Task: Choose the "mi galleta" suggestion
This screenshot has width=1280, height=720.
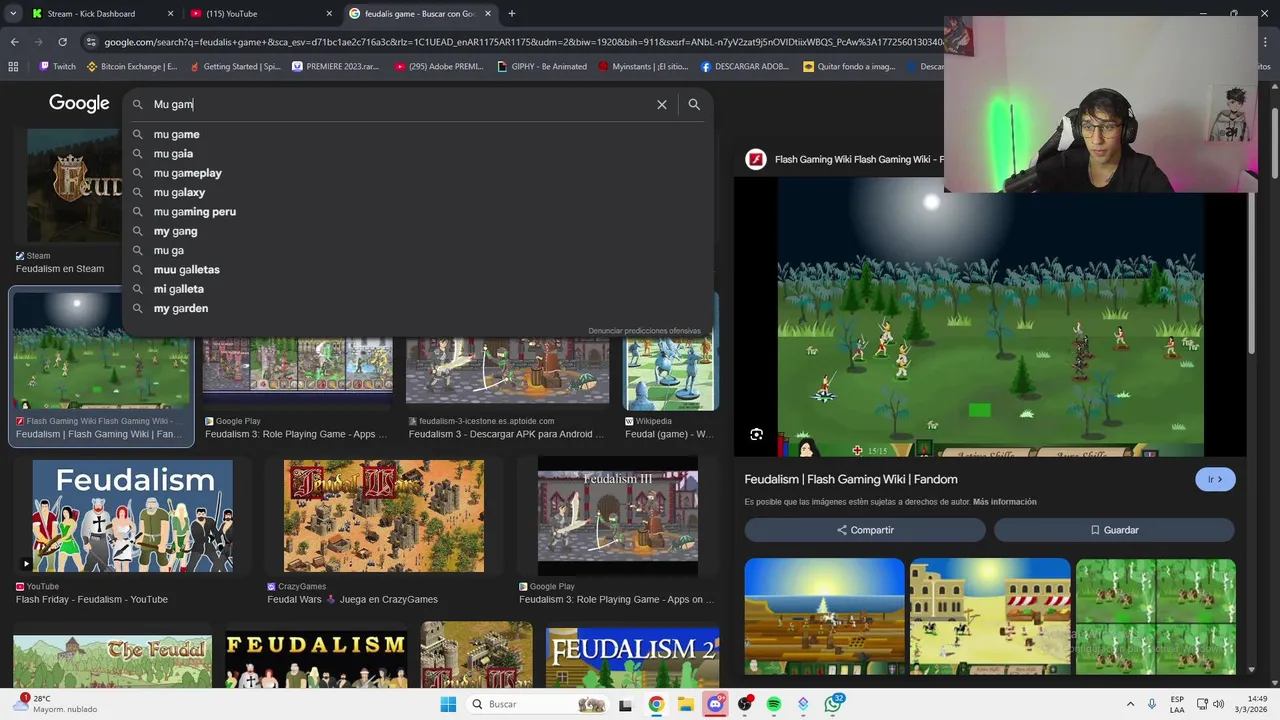Action: (418, 289)
